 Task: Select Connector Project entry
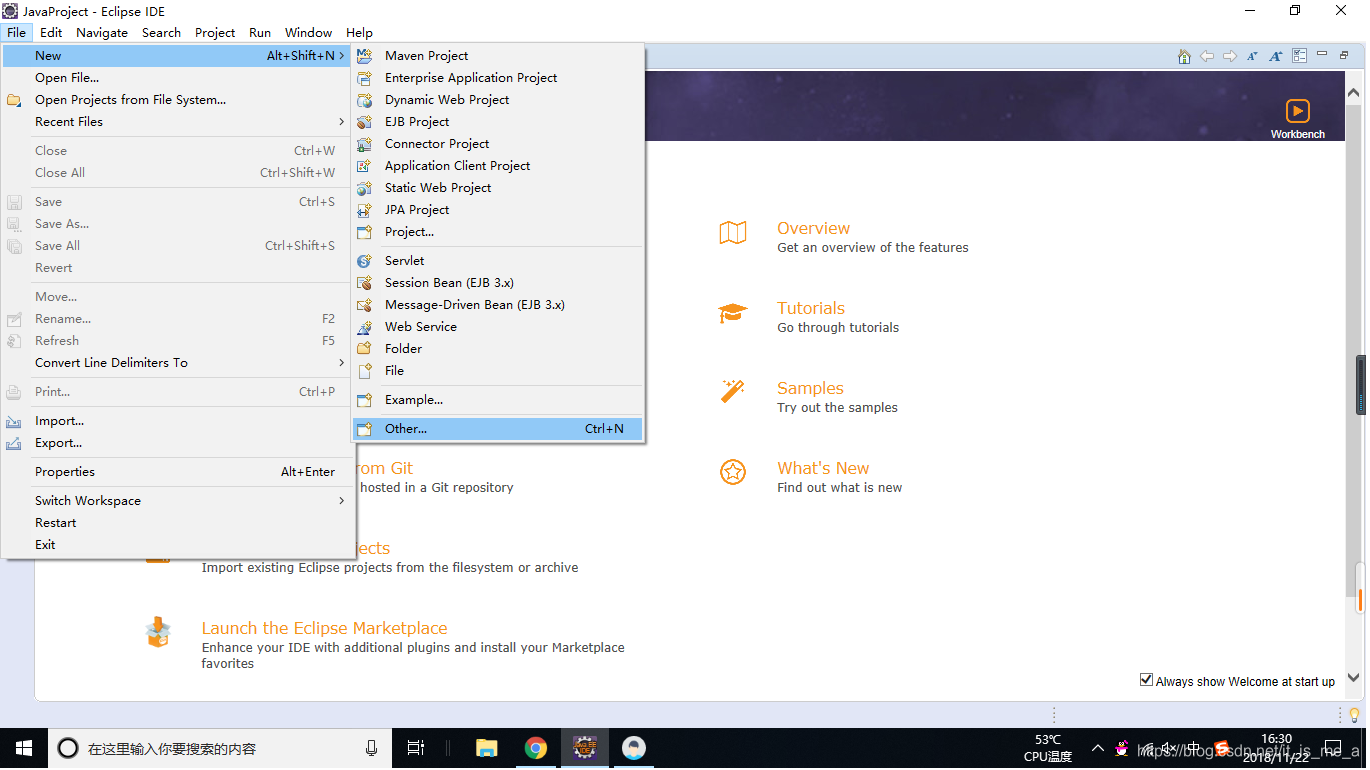pos(497,144)
